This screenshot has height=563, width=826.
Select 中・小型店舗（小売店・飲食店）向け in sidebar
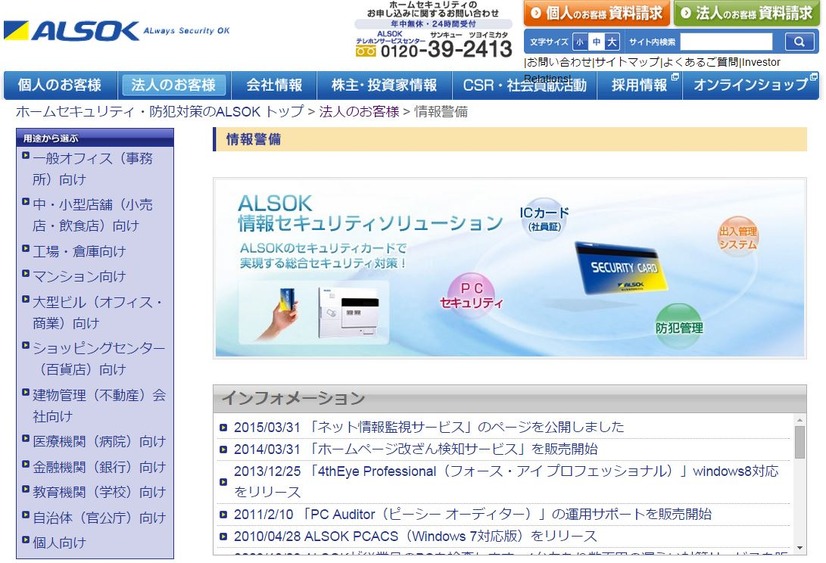92,215
